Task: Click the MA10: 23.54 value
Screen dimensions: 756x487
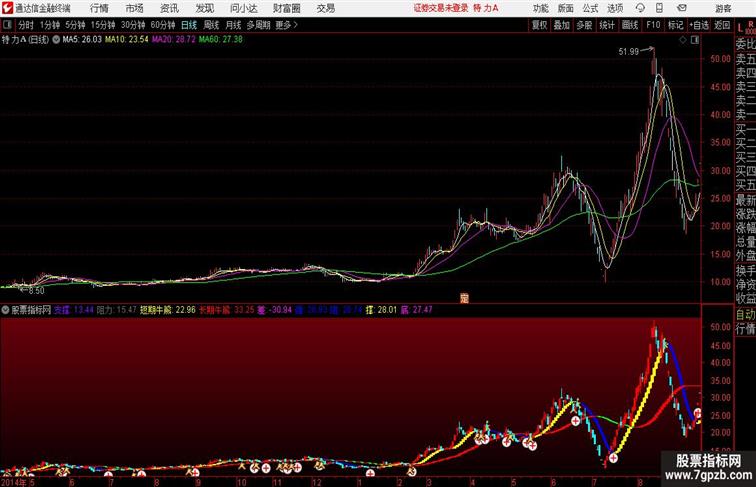Action: pyautogui.click(x=127, y=40)
